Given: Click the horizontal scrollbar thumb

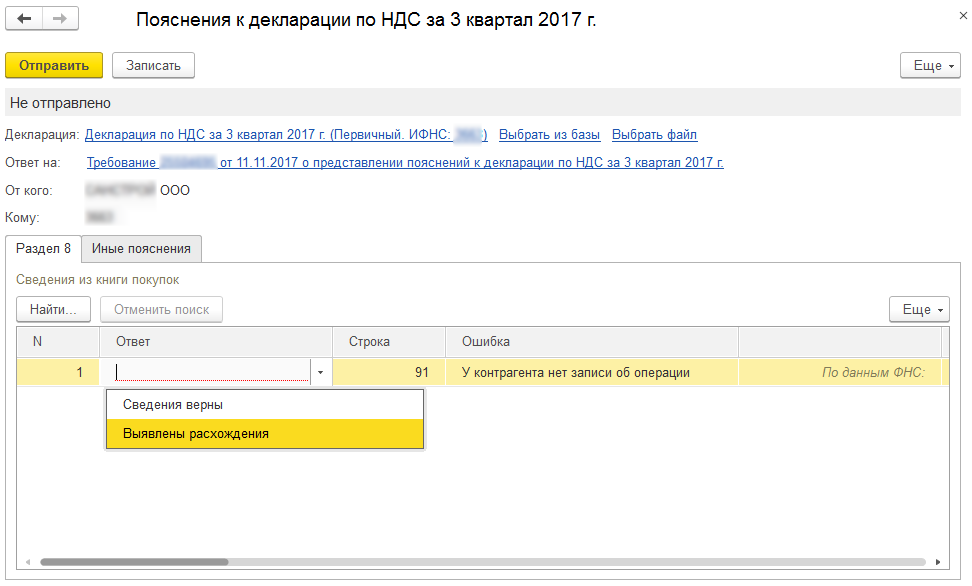Looking at the screenshot, I should [134, 562].
